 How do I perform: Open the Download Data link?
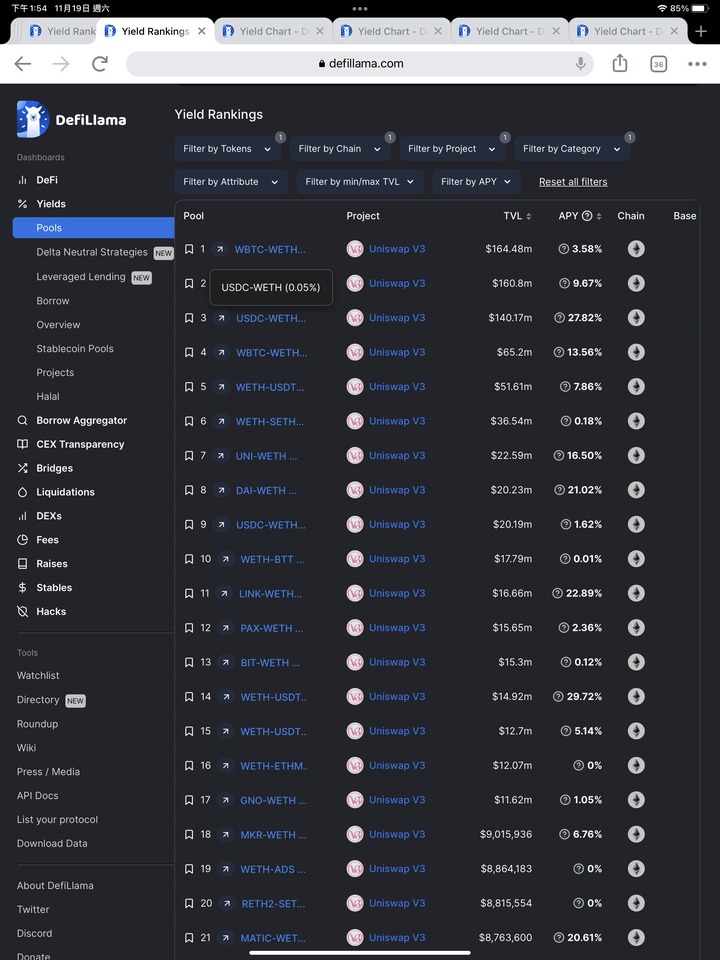(52, 844)
